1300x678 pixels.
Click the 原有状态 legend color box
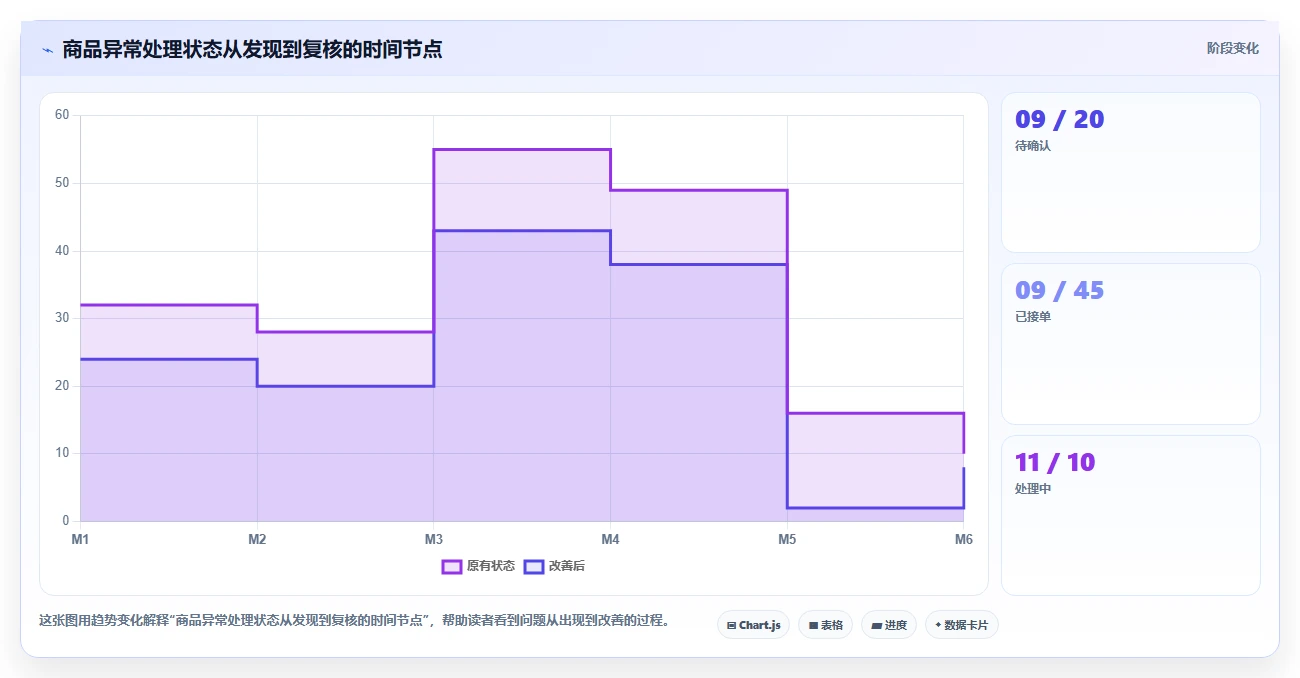[x=452, y=566]
